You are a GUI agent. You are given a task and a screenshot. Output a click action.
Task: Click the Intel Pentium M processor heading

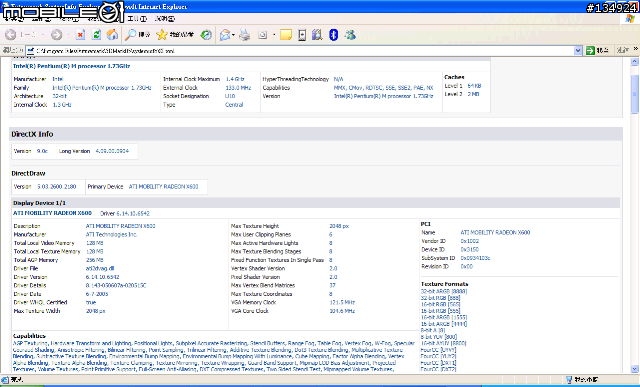72,66
